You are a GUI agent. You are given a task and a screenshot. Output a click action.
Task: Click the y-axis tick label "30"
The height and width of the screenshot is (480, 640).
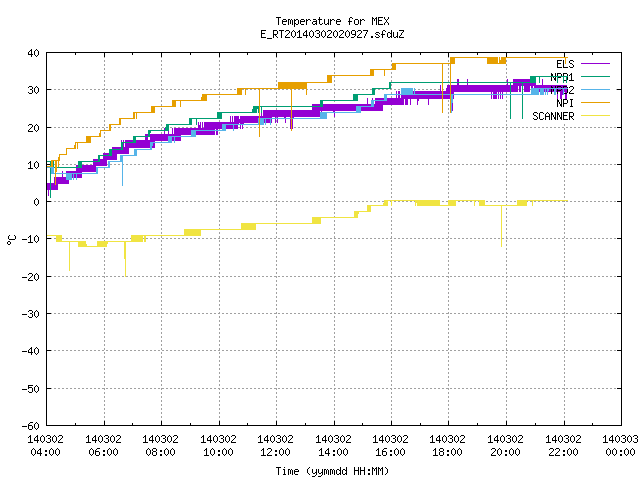pos(33,90)
